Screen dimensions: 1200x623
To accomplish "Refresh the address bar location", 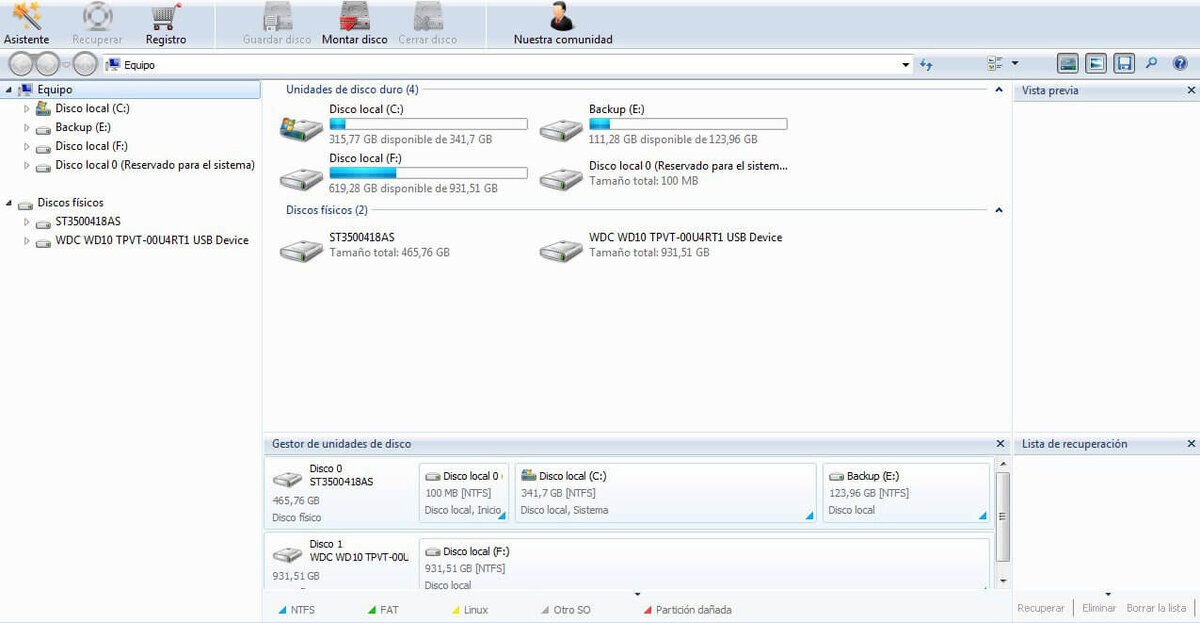I will tap(926, 65).
